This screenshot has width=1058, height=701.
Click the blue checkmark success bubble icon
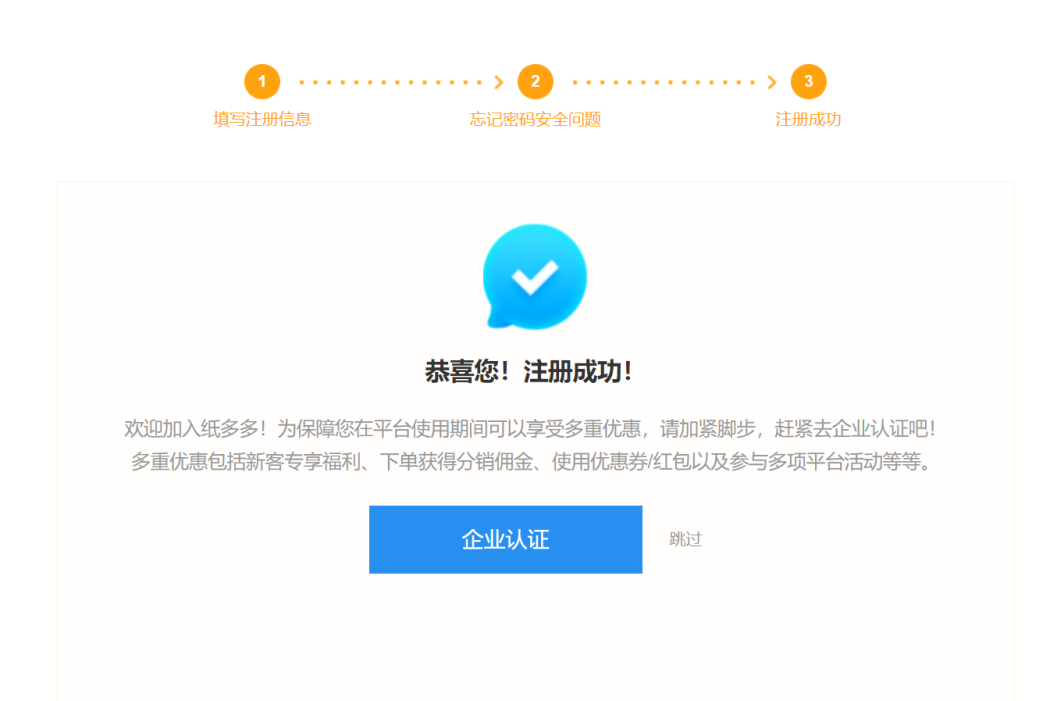pos(534,277)
